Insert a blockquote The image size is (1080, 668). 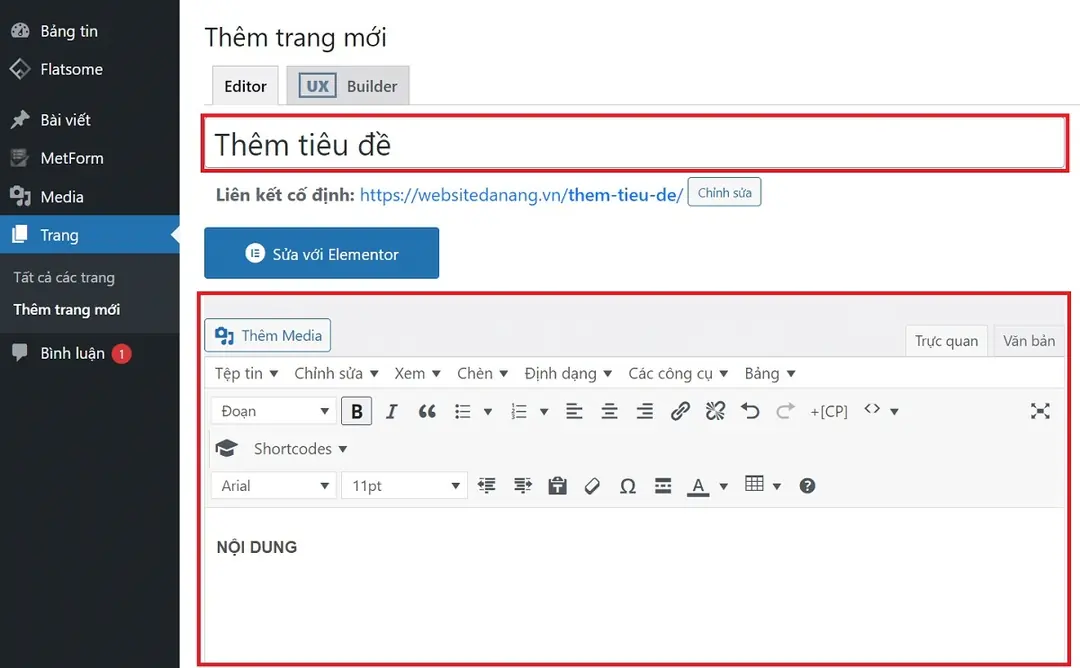427,410
